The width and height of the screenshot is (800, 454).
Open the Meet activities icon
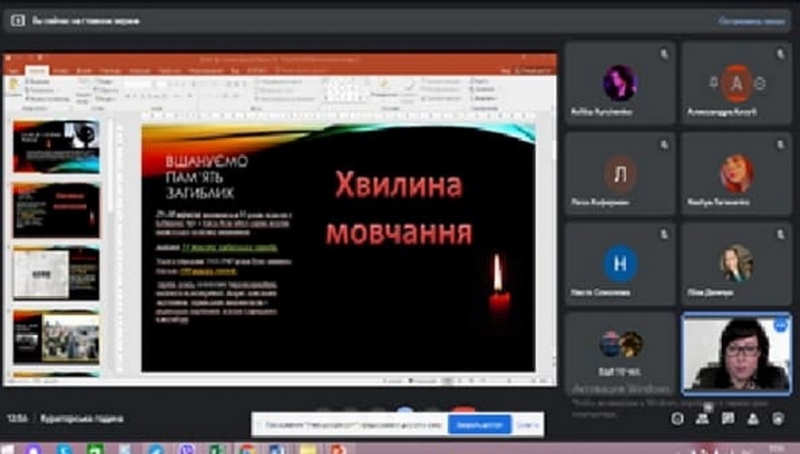pyautogui.click(x=753, y=419)
